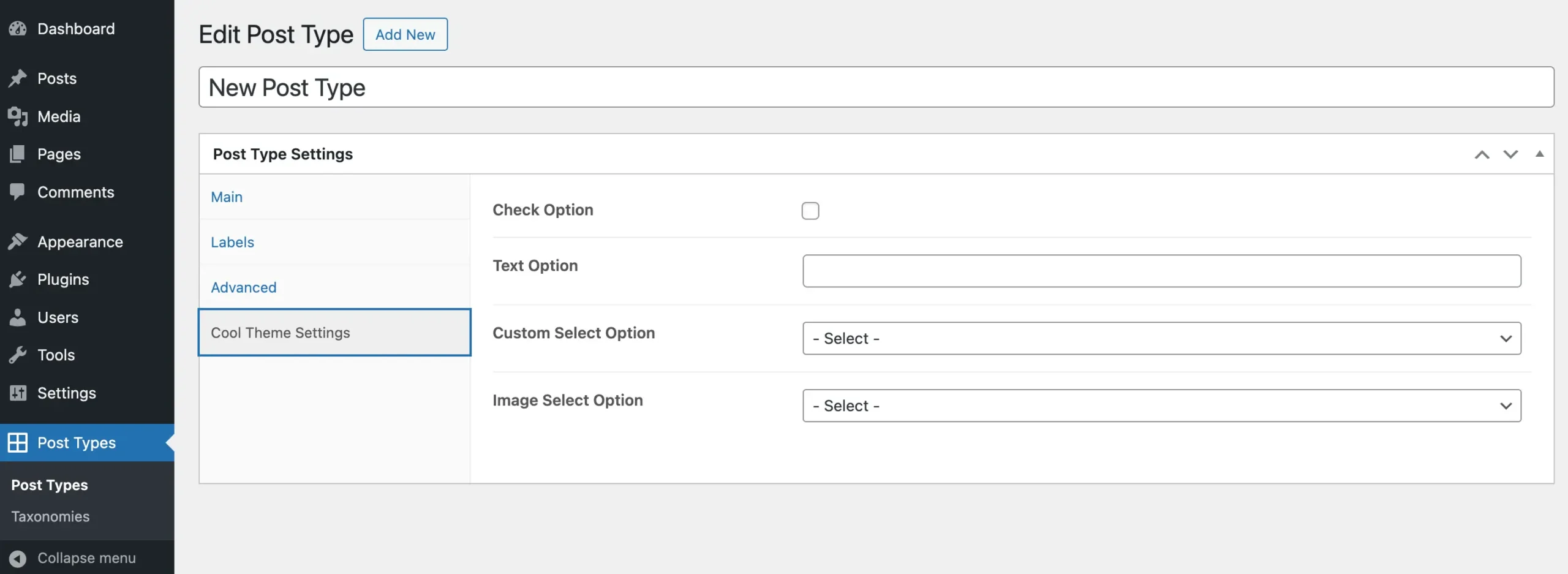
Task: Click the Posts pushpin icon
Action: (18, 78)
